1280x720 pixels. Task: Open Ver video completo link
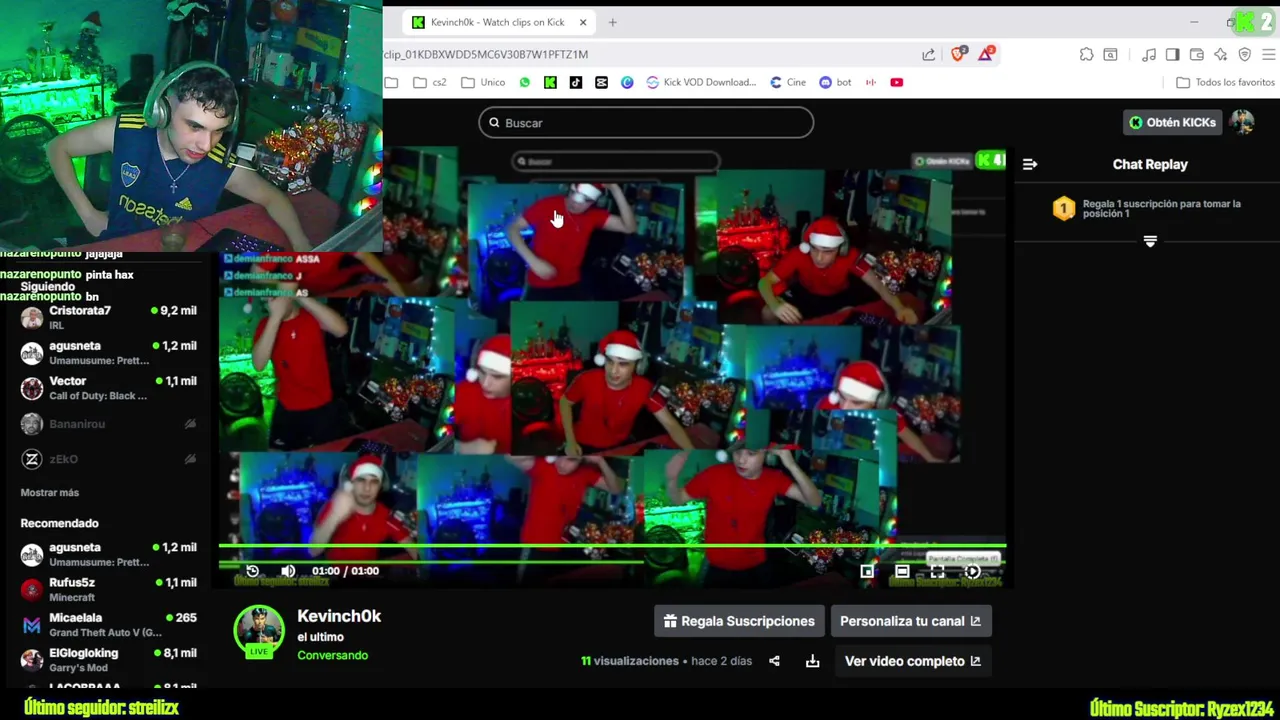coord(912,661)
